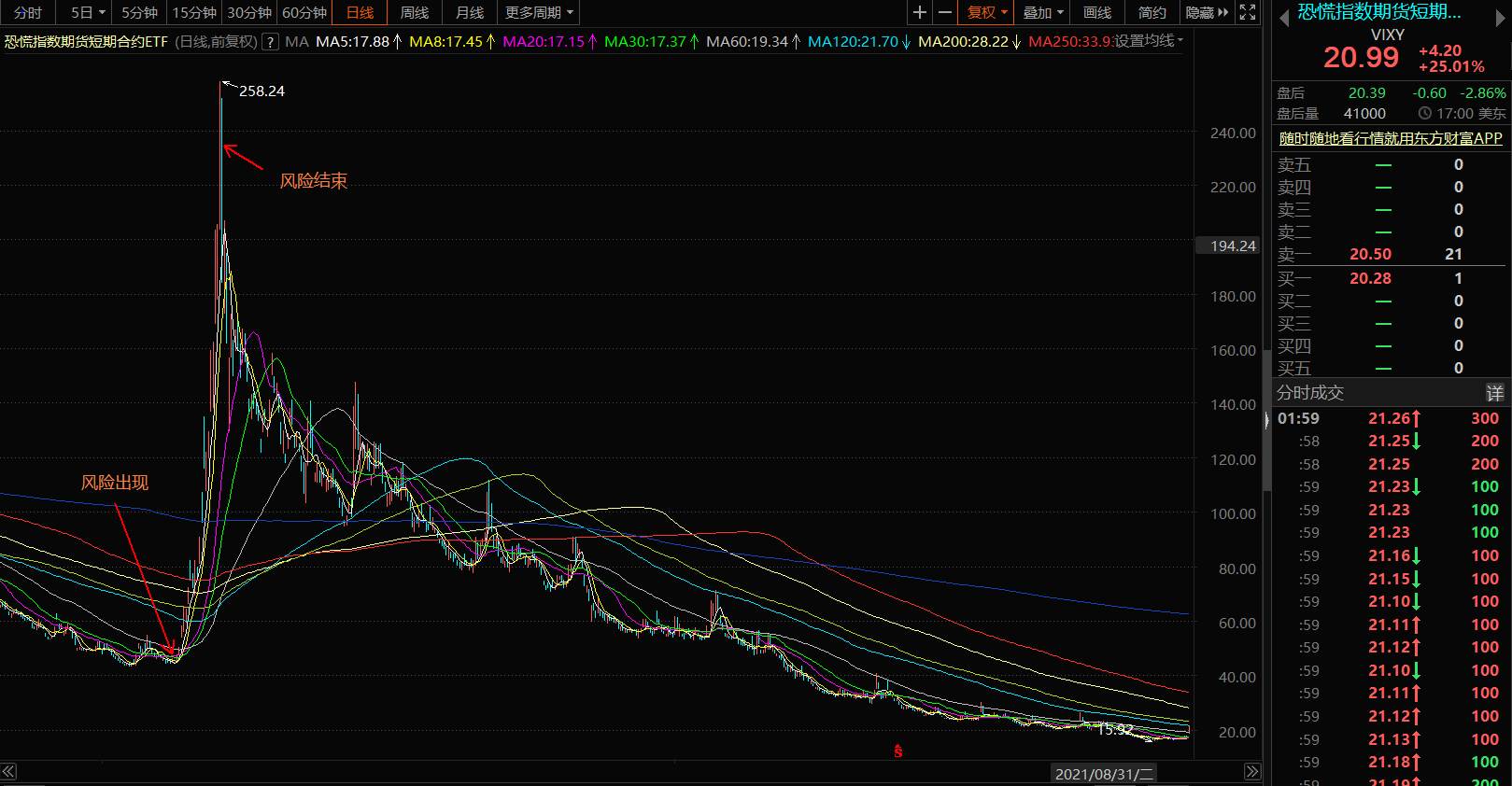Image resolution: width=1512 pixels, height=786 pixels.
Task: Open 叠加 overlay dropdown
Action: pyautogui.click(x=1043, y=12)
